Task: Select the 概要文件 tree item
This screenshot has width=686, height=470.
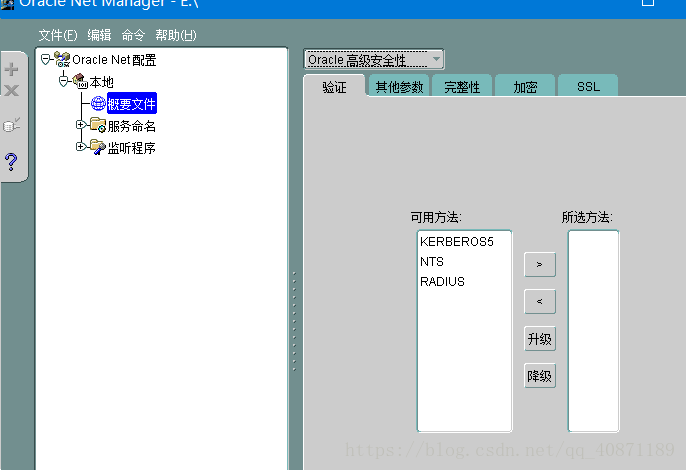Action: (132, 103)
